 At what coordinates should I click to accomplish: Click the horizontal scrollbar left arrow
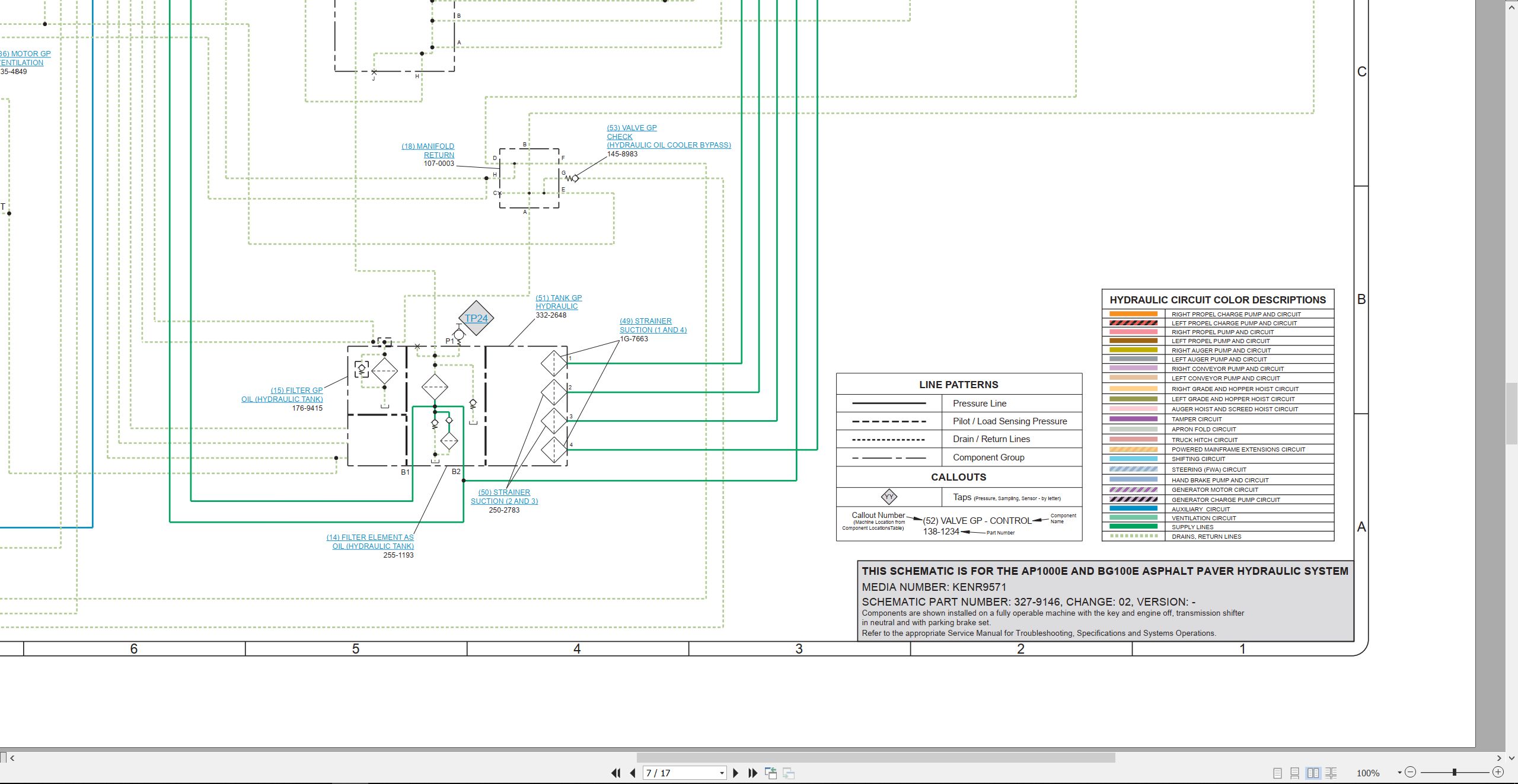click(12, 757)
